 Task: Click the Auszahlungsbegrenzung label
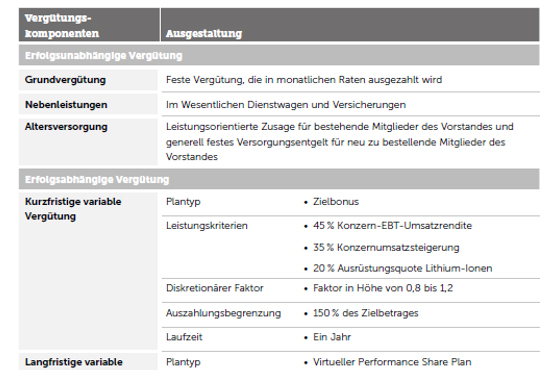(223, 313)
